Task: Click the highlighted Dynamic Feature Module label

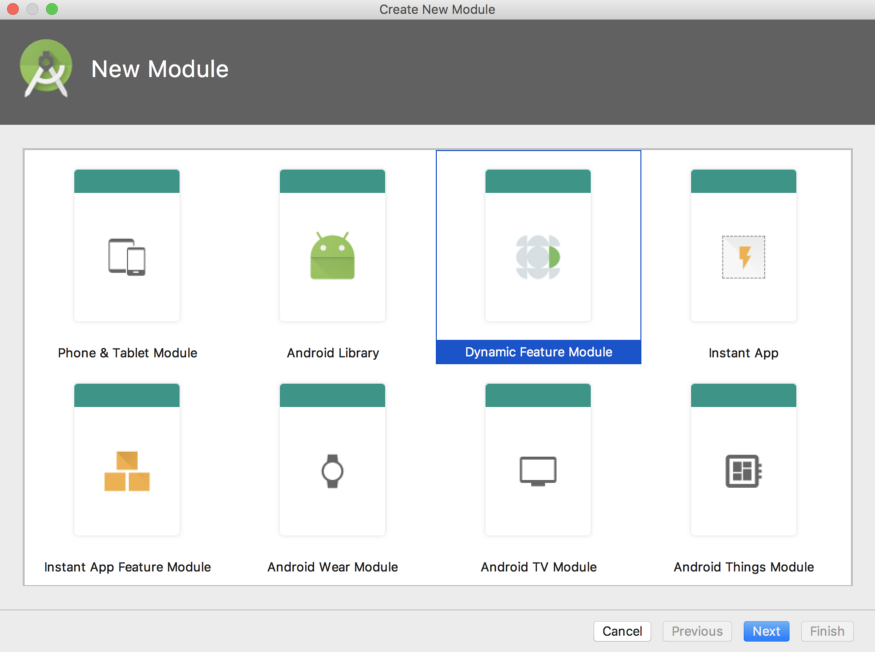Action: coord(538,352)
